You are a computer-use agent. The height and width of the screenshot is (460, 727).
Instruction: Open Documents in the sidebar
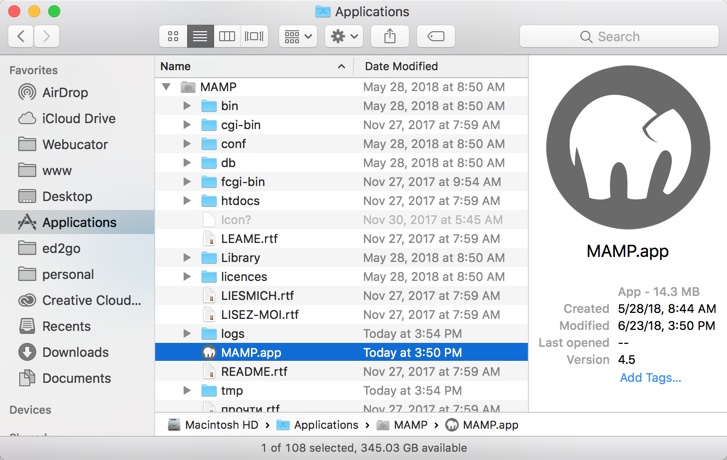[x=77, y=378]
